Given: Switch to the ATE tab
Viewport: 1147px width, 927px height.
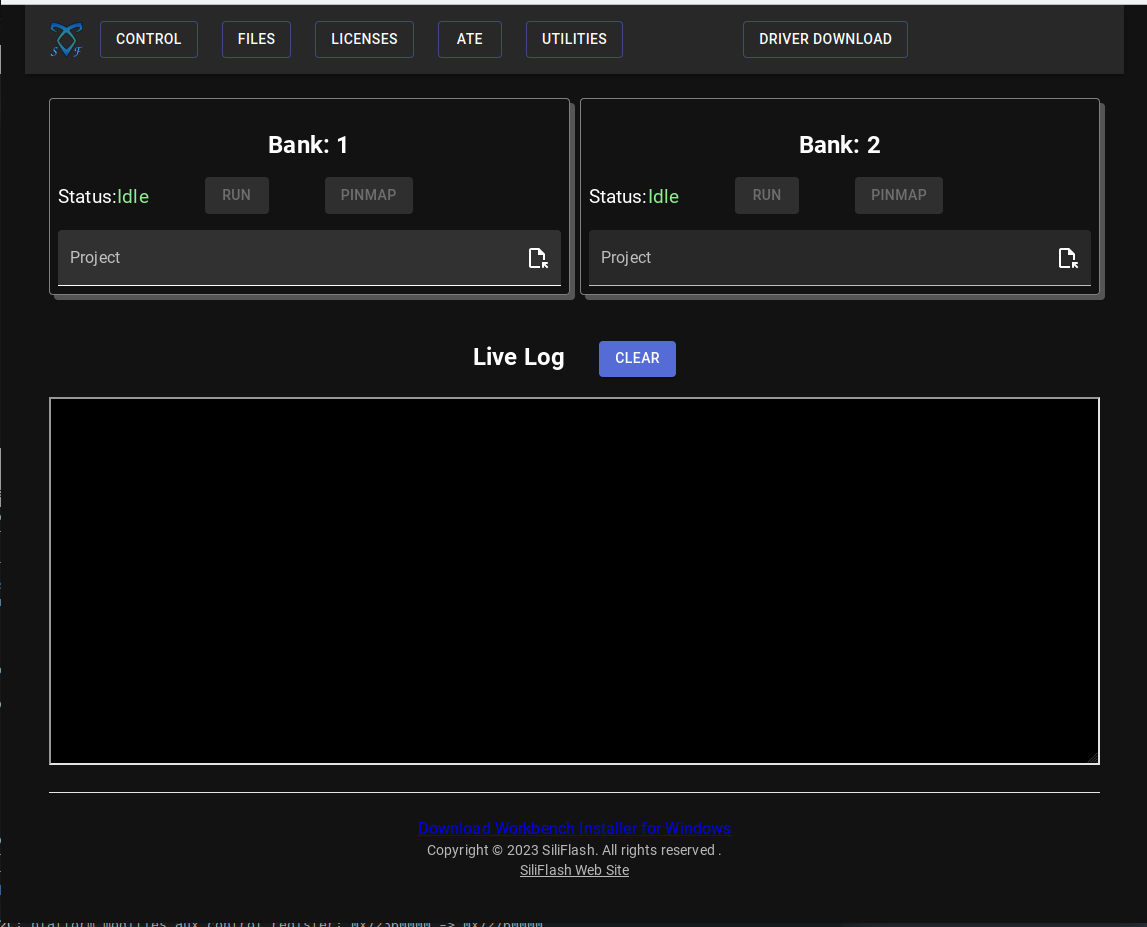Looking at the screenshot, I should [x=469, y=39].
